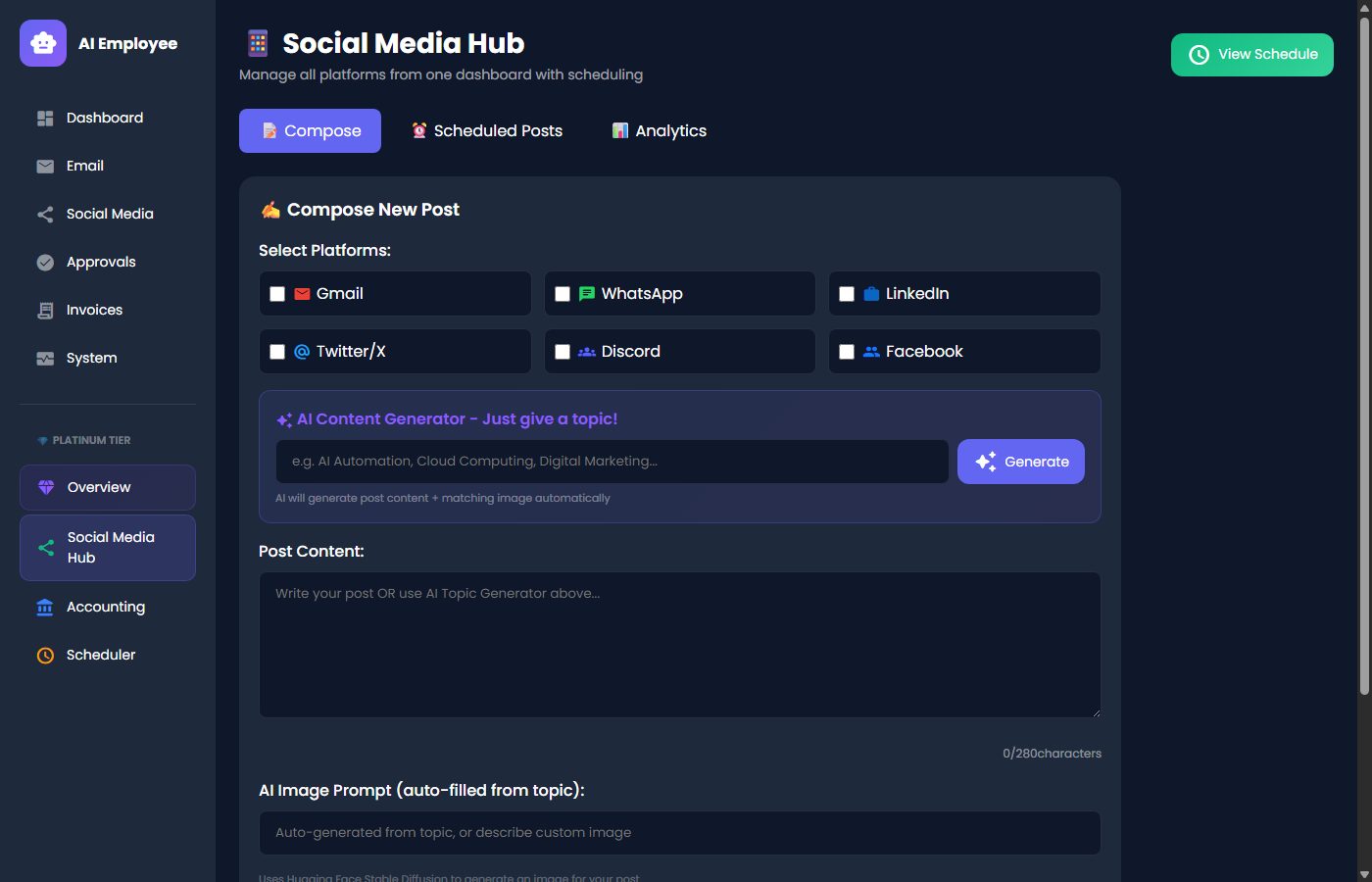The image size is (1372, 882).
Task: Click the page's vertical scrollbar
Action: [x=1363, y=353]
